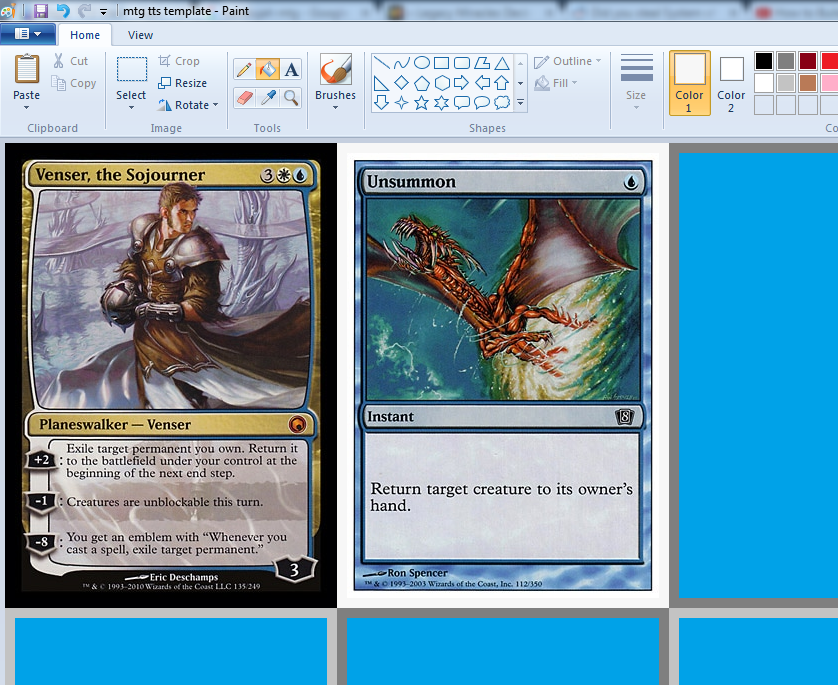Activate the Color 2 selector
838x685 pixels.
(731, 83)
